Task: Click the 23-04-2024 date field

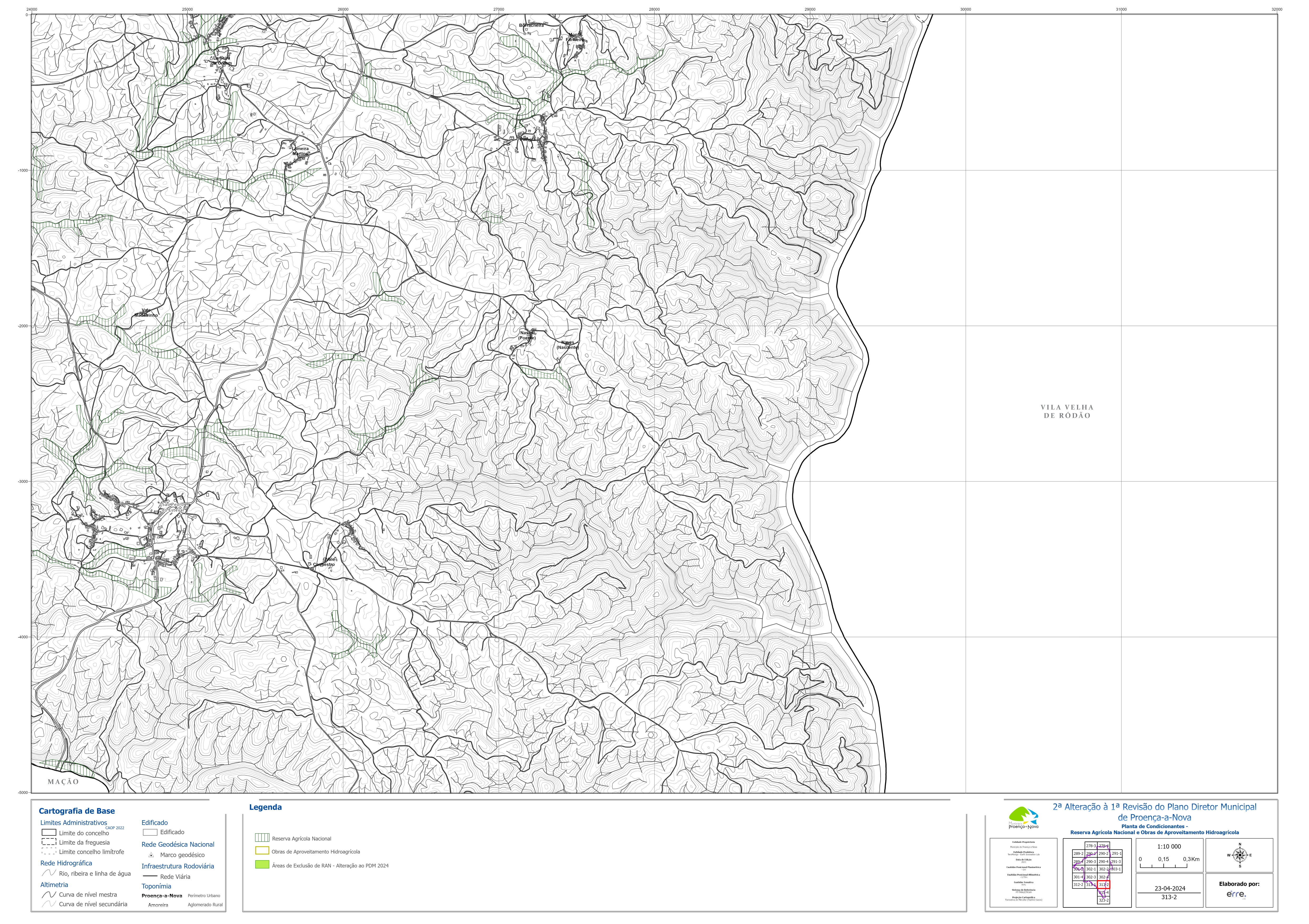Action: point(1169,888)
